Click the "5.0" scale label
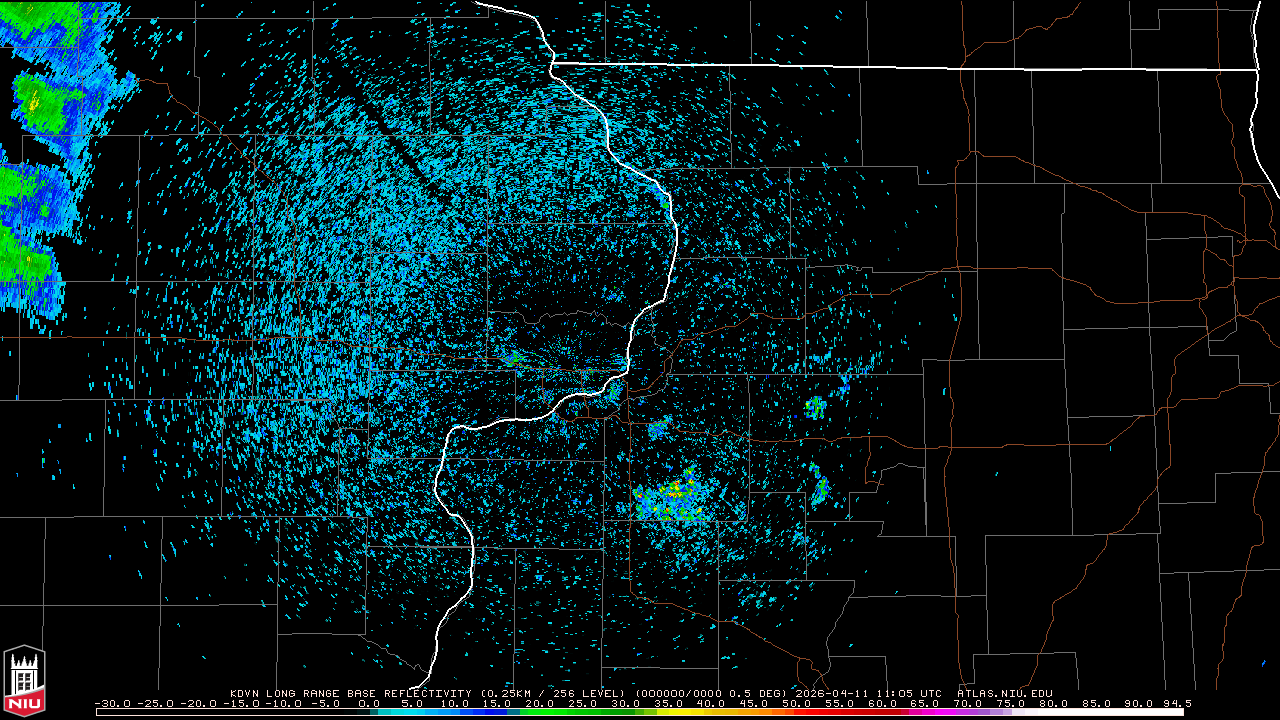 coord(412,704)
